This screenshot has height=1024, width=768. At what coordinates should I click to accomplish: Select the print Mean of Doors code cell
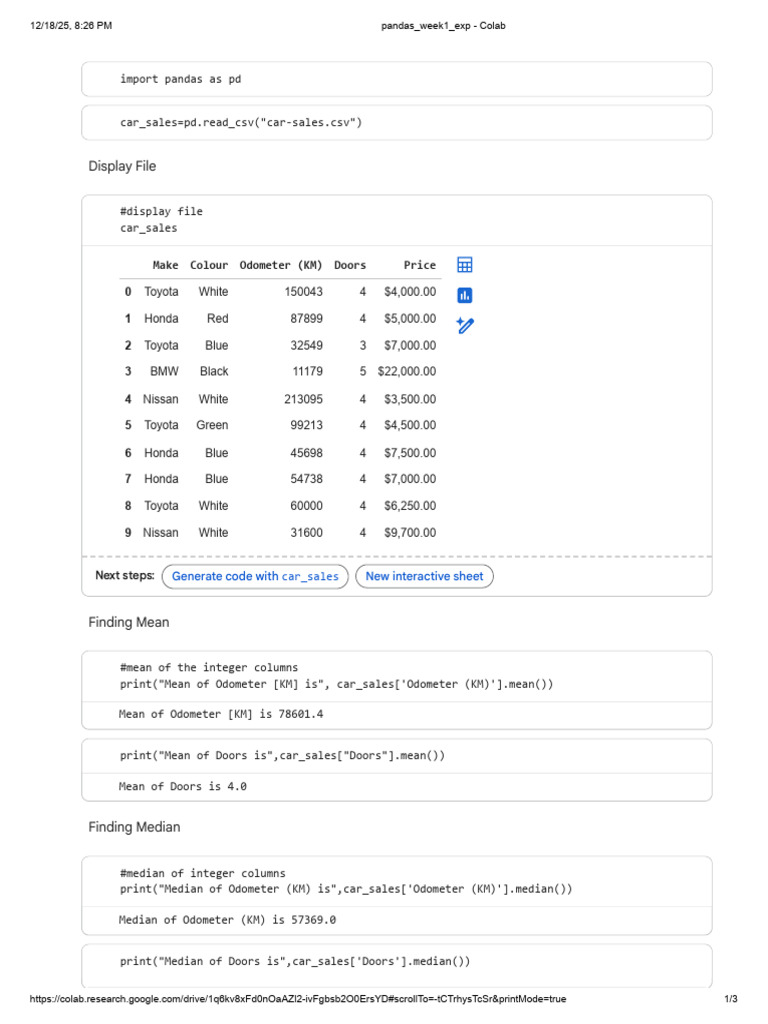point(396,756)
